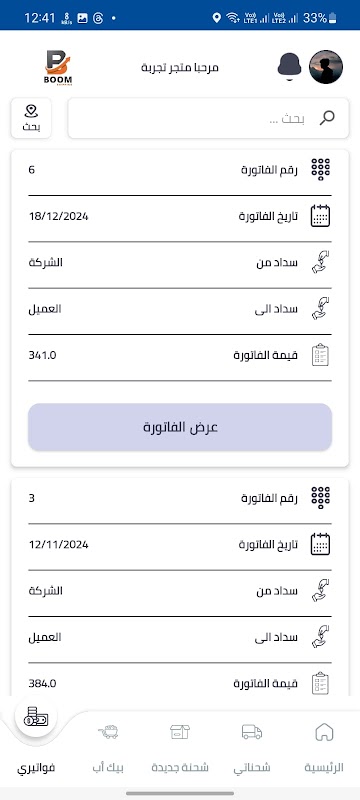360x800 pixels.
Task: Open invoice 6 with عرض الفاتورة button
Action: (x=180, y=427)
